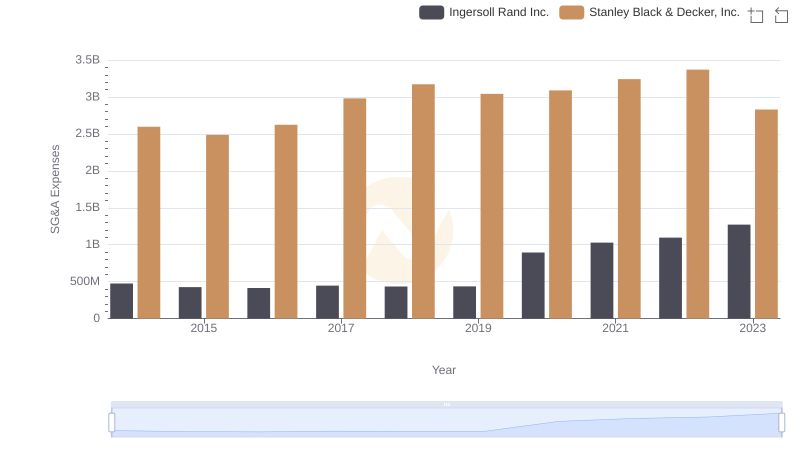The image size is (800, 461).
Task: Click the 3.5B y-axis label
Action: [x=88, y=60]
